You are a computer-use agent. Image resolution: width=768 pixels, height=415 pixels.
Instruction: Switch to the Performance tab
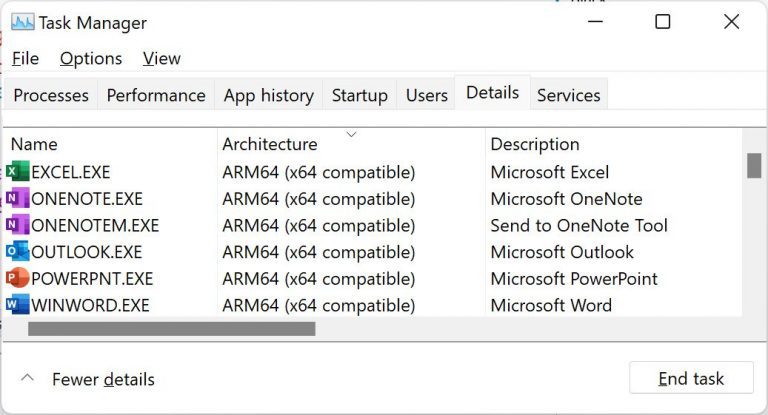tap(156, 95)
